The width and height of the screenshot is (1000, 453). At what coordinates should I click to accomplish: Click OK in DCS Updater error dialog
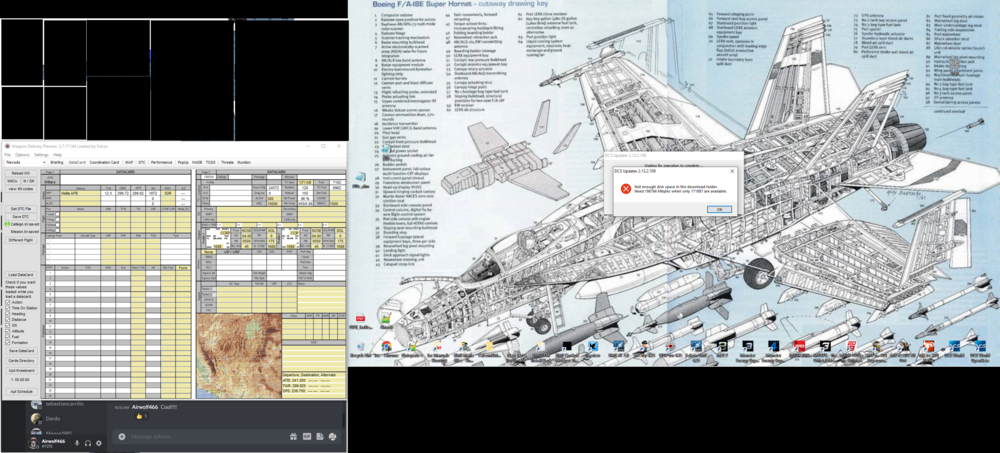pyautogui.click(x=719, y=209)
